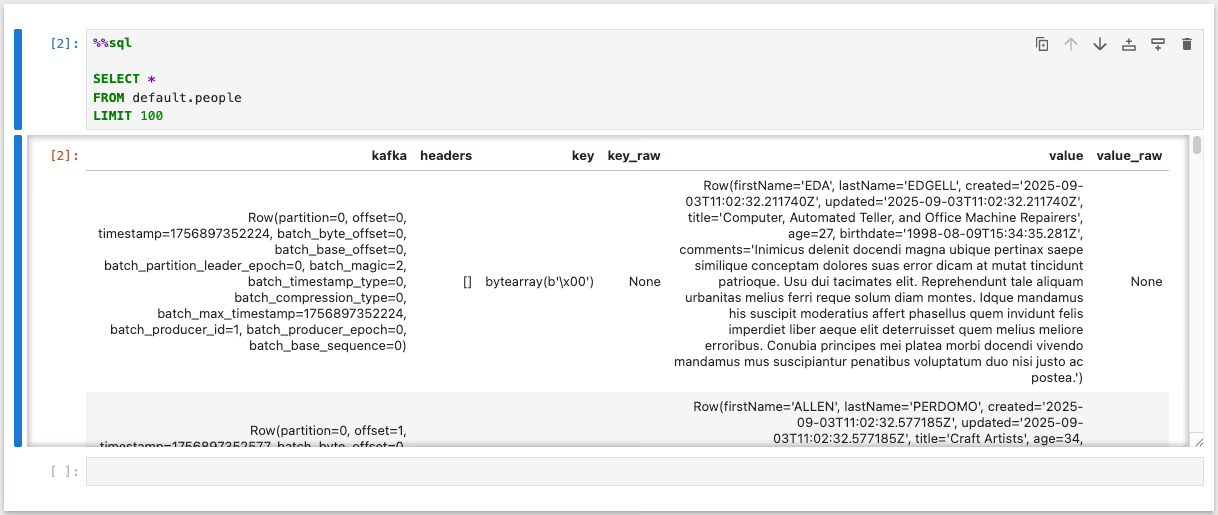The width and height of the screenshot is (1218, 515).
Task: Click the output resize handle at bottom-right corner
Action: tap(1198, 441)
